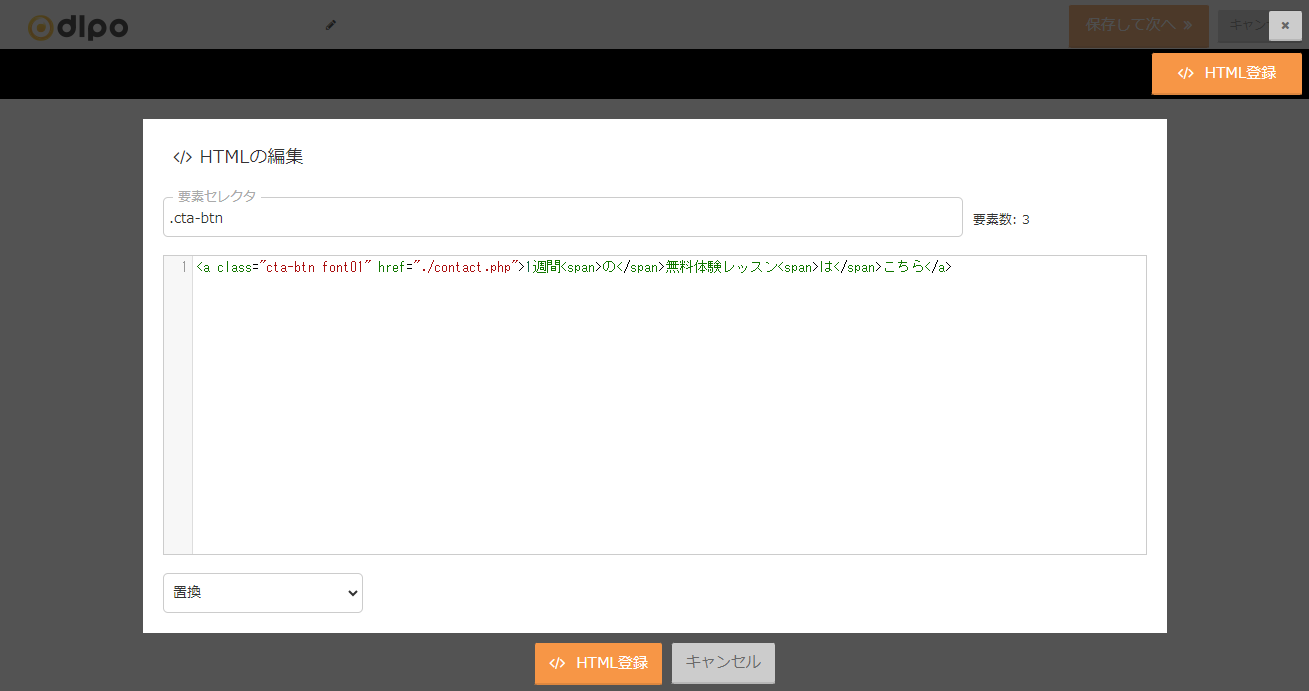Click line number 1 in editor gutter
The height and width of the screenshot is (691, 1309).
click(x=183, y=267)
